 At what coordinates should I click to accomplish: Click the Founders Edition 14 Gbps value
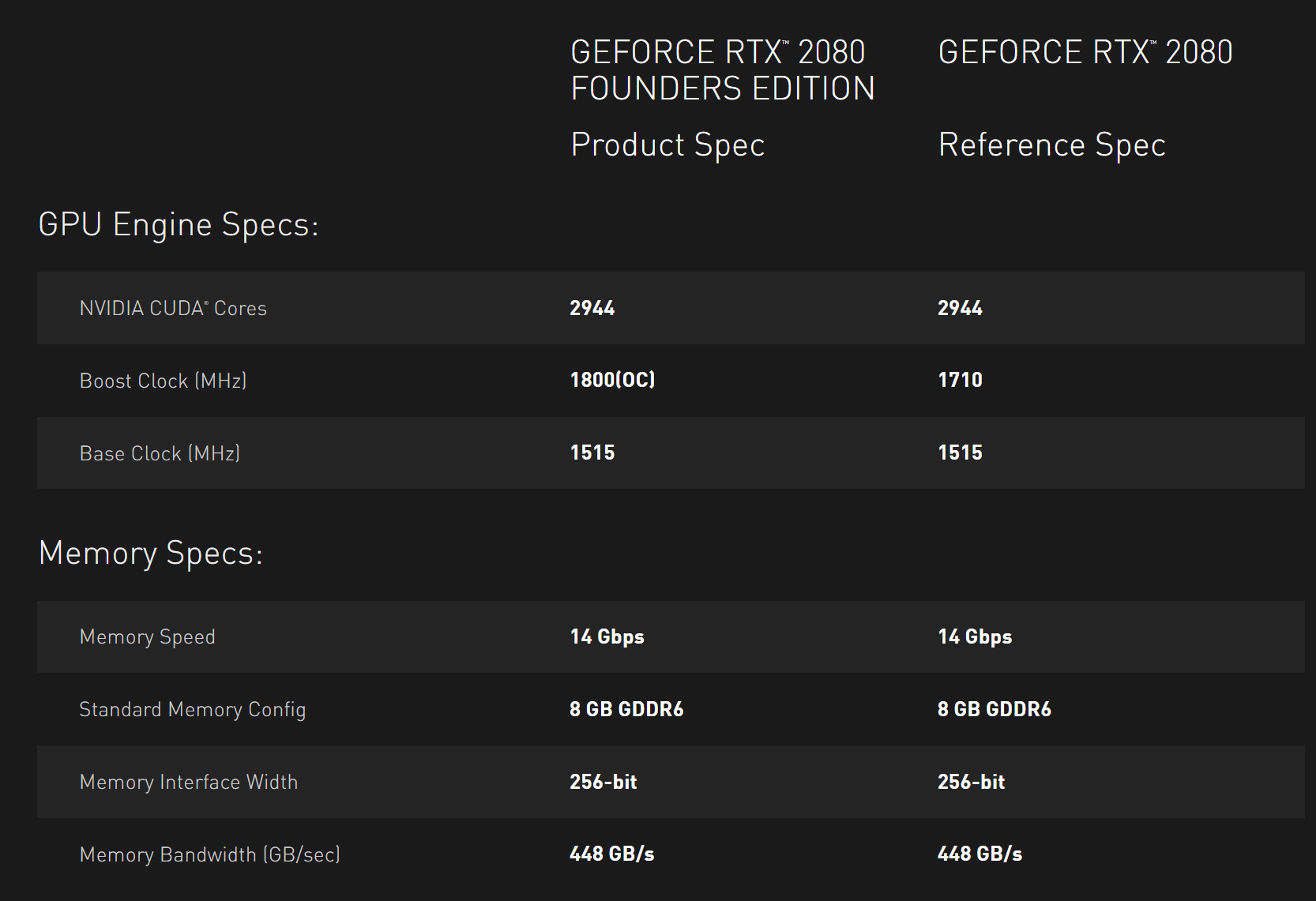click(x=607, y=636)
